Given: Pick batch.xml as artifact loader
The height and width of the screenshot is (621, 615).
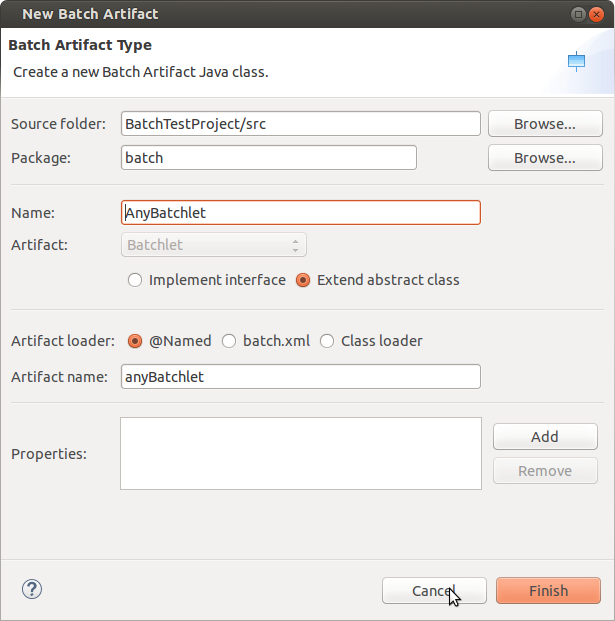Looking at the screenshot, I should pyautogui.click(x=229, y=341).
